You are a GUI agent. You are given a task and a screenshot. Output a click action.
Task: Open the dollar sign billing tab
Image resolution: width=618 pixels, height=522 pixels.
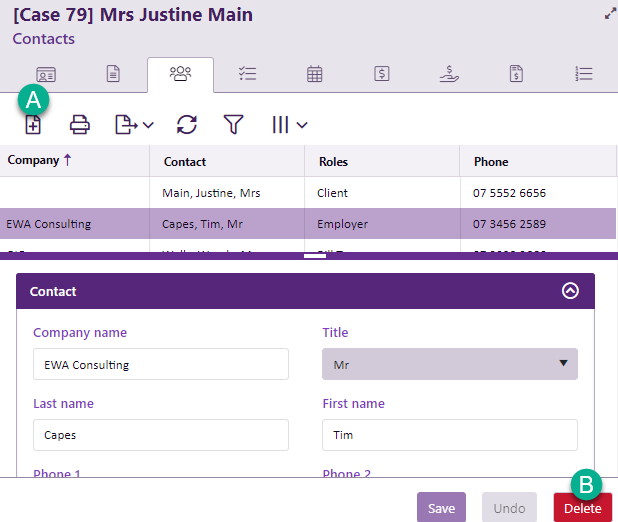[381, 74]
